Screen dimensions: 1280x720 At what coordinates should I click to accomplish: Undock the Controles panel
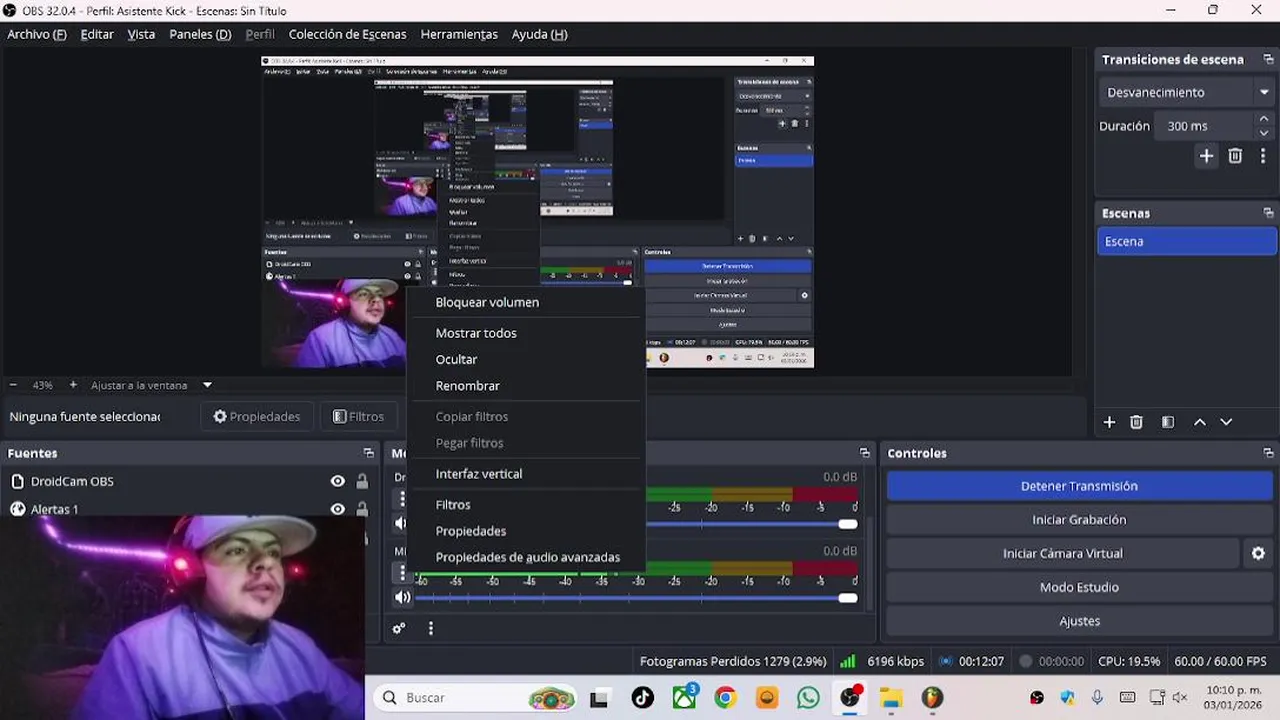1268,453
